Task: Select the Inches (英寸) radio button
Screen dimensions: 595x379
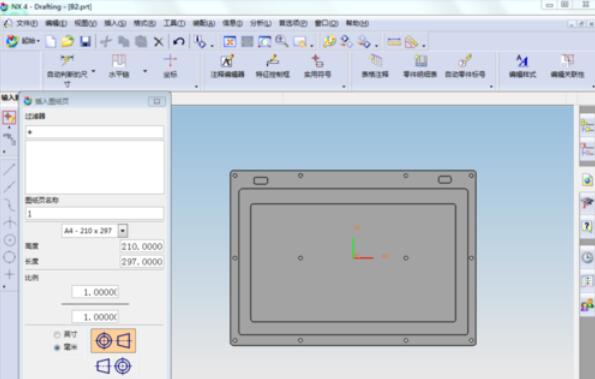Action: point(57,335)
